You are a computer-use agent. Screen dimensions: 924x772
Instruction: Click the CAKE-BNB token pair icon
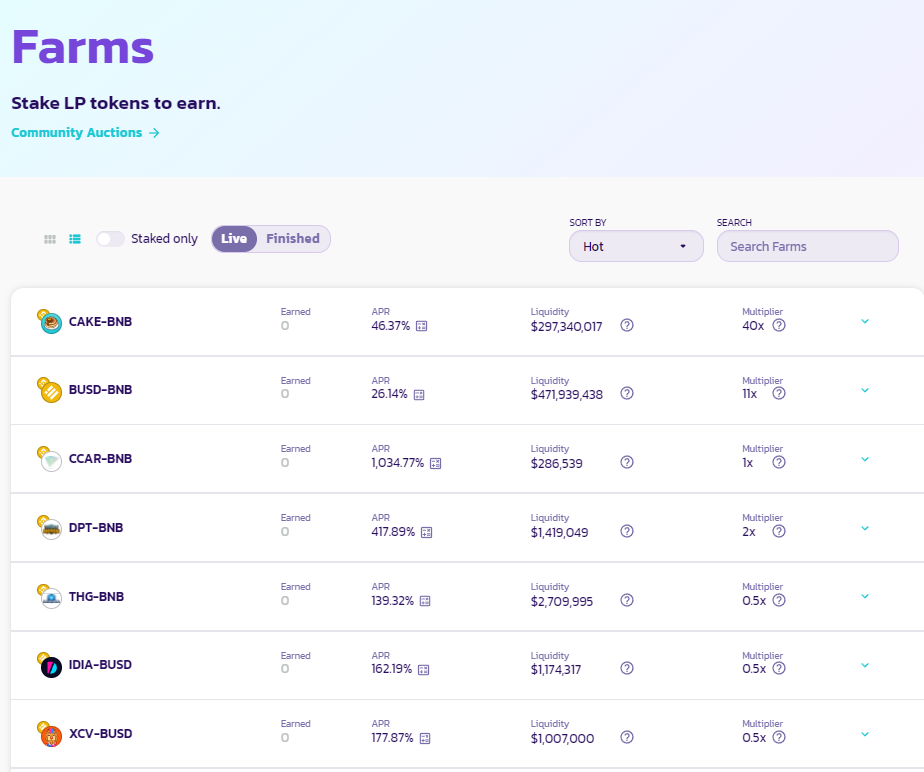(x=50, y=322)
